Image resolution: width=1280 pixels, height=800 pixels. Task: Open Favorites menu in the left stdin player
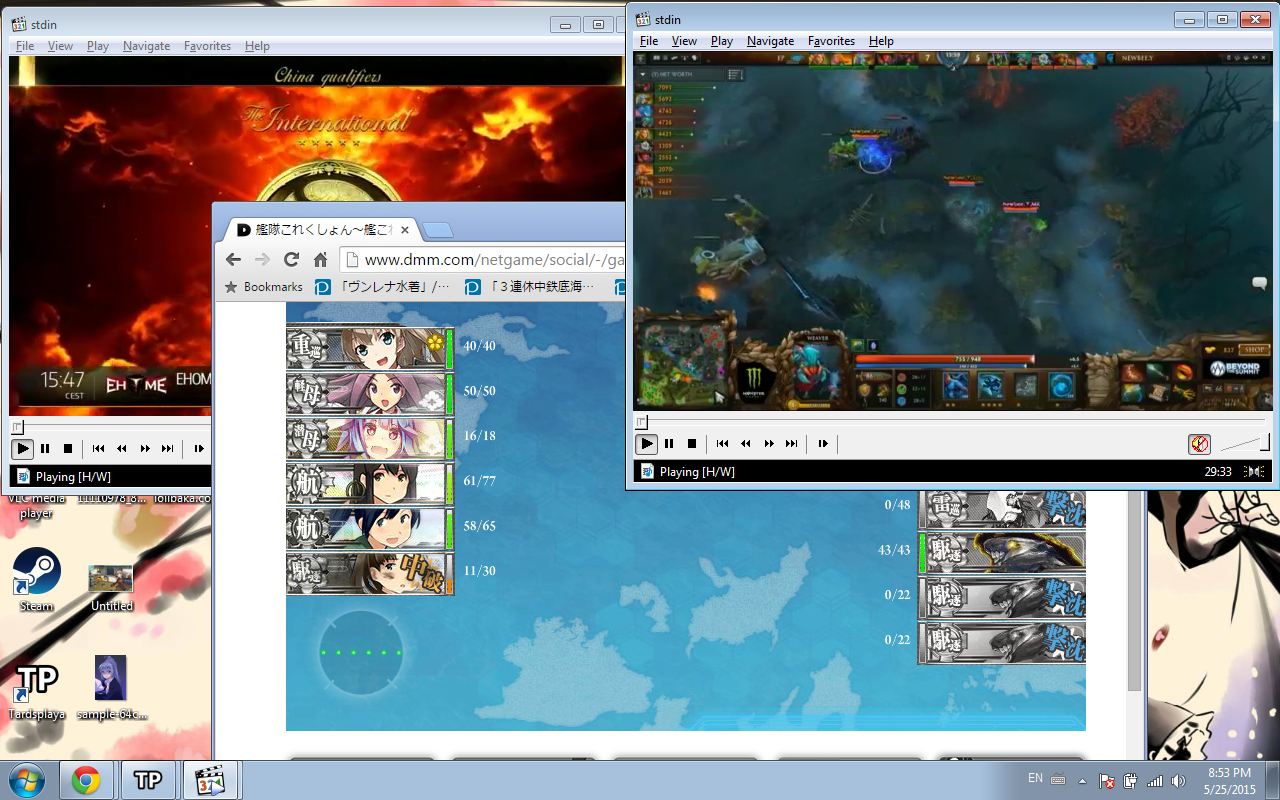[207, 46]
